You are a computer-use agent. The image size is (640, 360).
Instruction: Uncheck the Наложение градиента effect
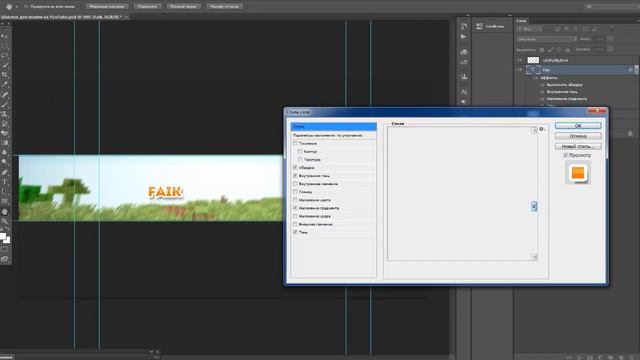295,208
